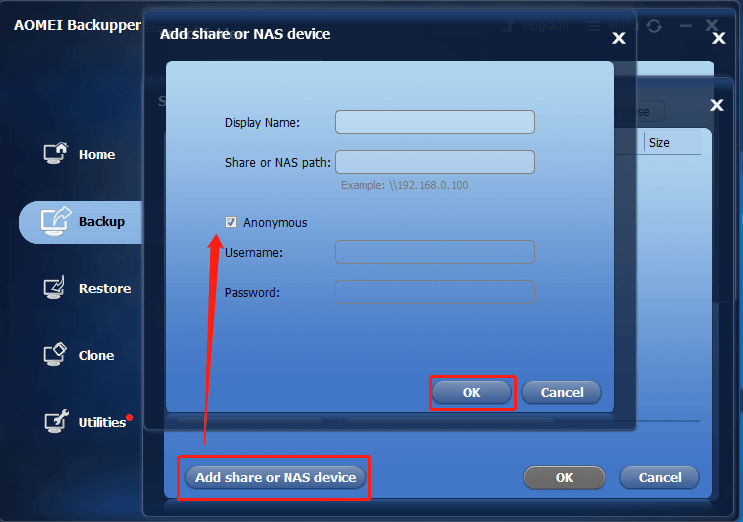Focus the Share or NAS path field
This screenshot has height=522, width=743.
435,162
